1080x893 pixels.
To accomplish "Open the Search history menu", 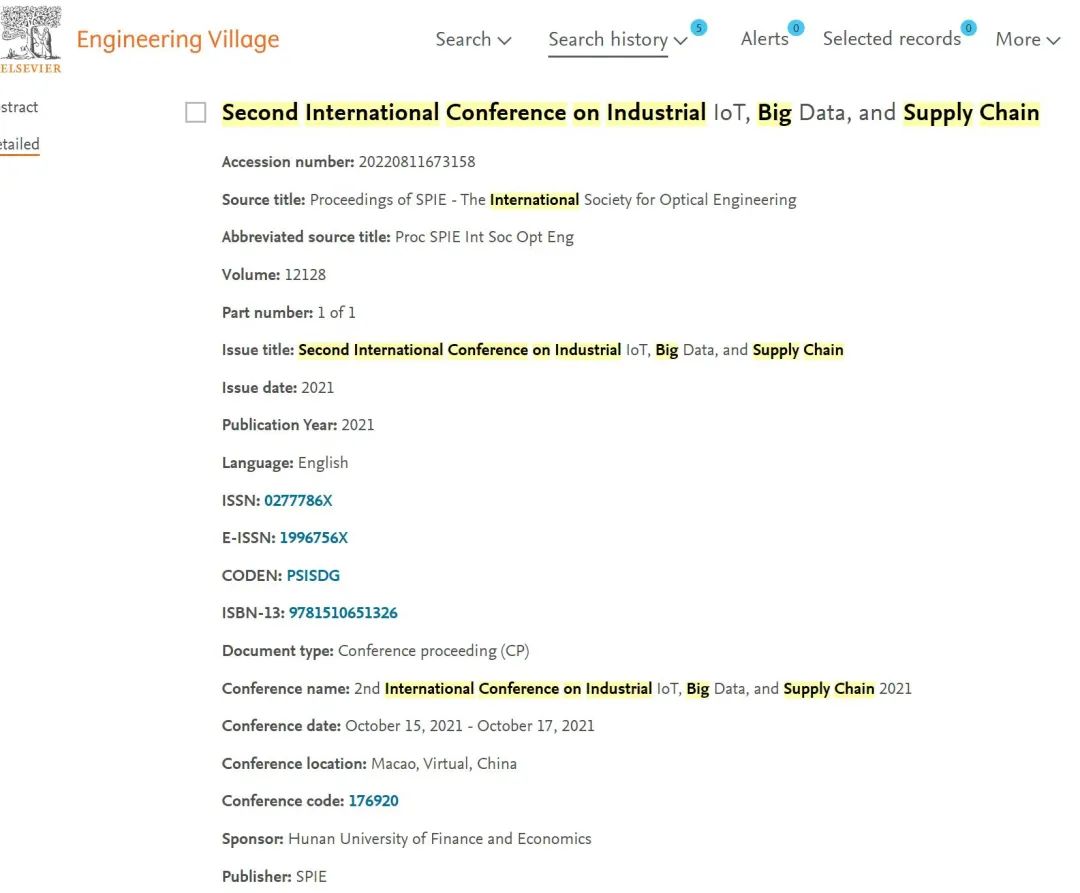I will [x=608, y=40].
